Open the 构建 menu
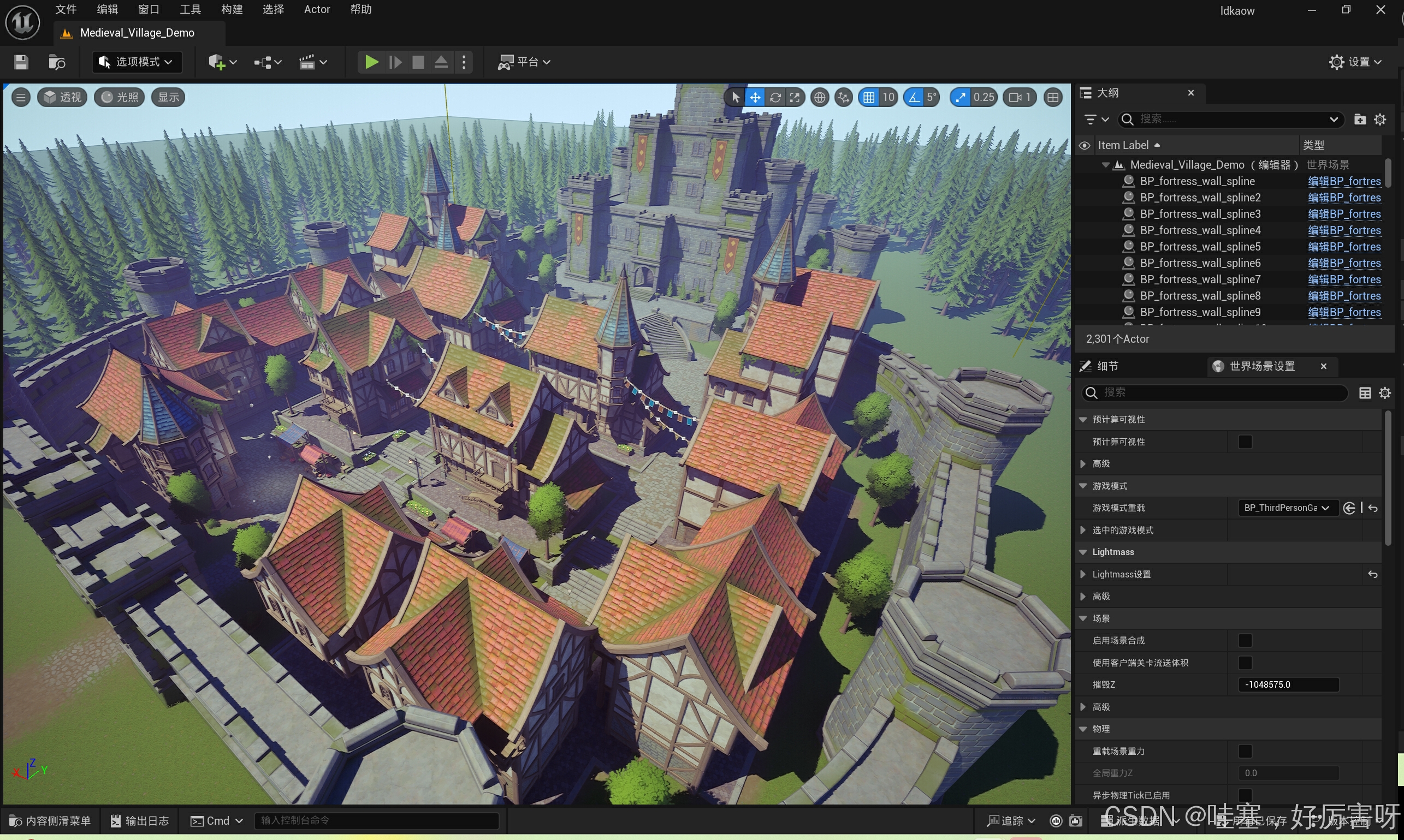The height and width of the screenshot is (840, 1404). point(232,9)
